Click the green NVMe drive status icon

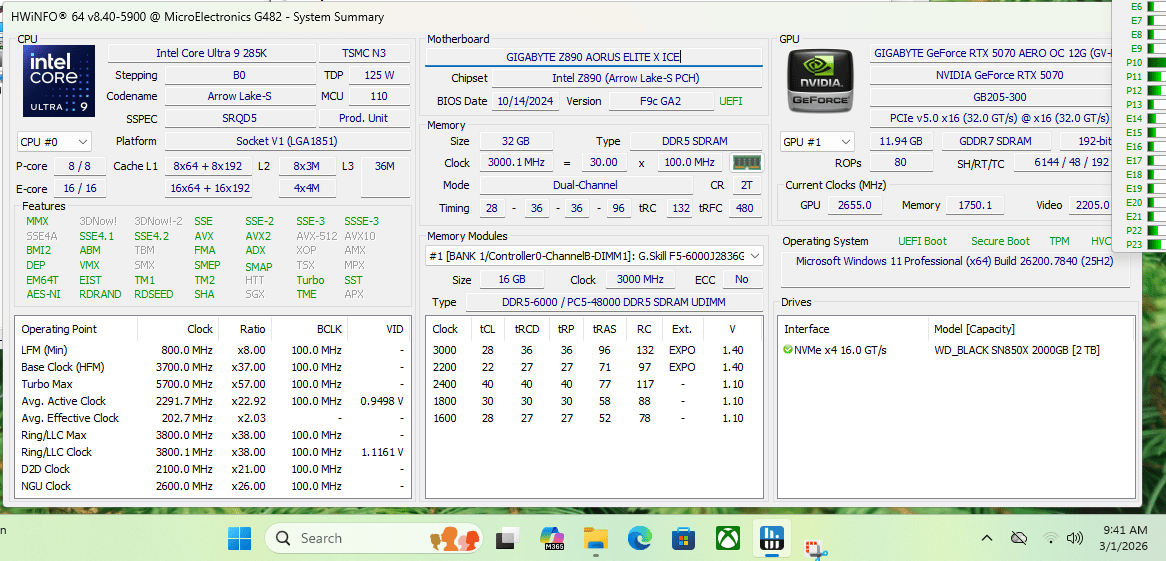click(787, 350)
